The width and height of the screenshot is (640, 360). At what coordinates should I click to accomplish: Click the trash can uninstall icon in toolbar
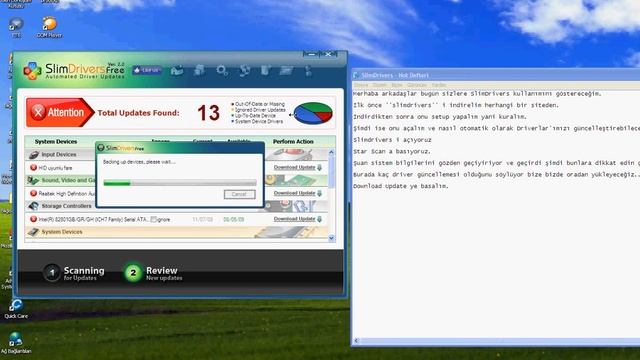click(266, 70)
